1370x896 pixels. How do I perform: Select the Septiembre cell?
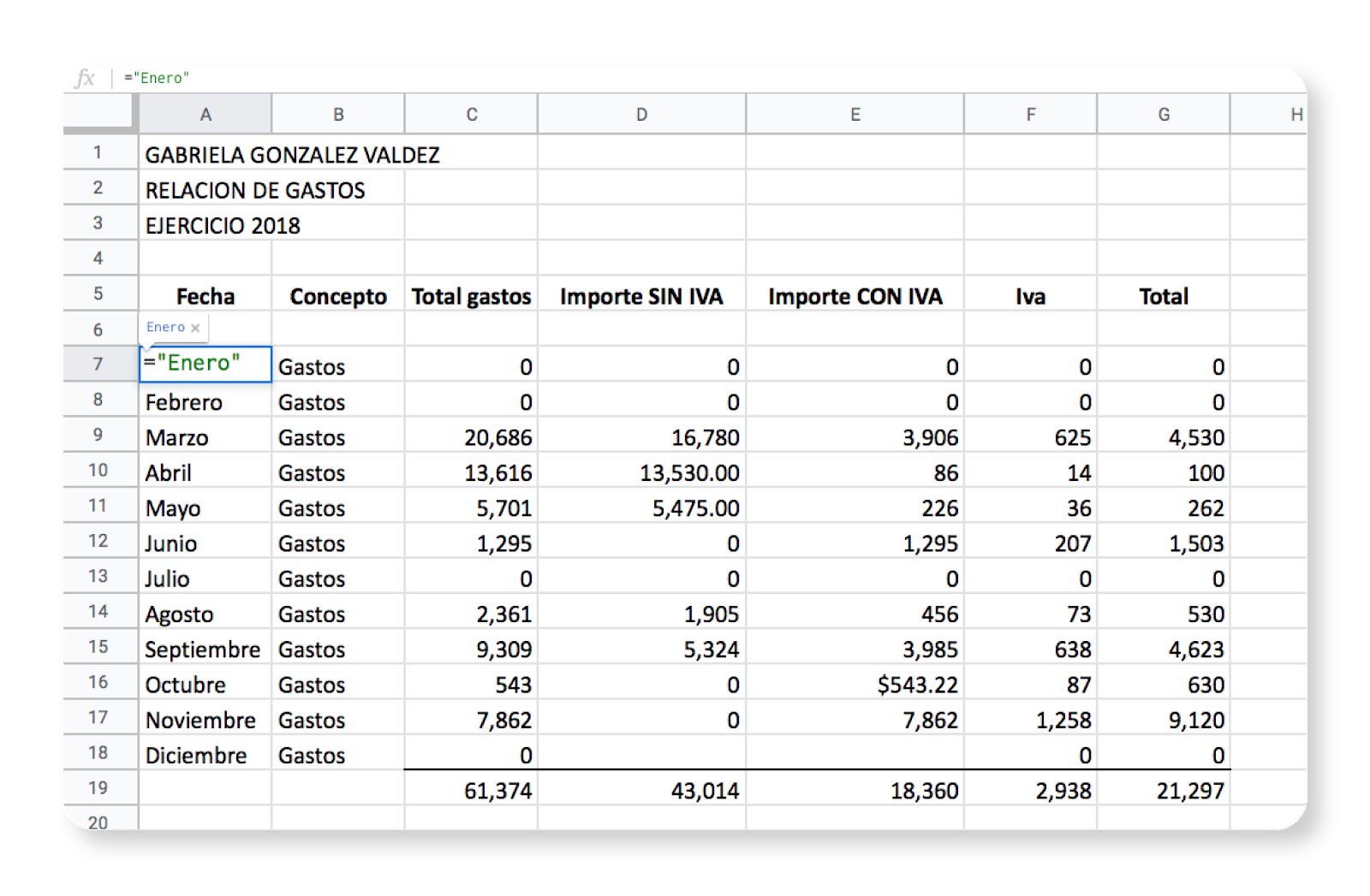(205, 650)
